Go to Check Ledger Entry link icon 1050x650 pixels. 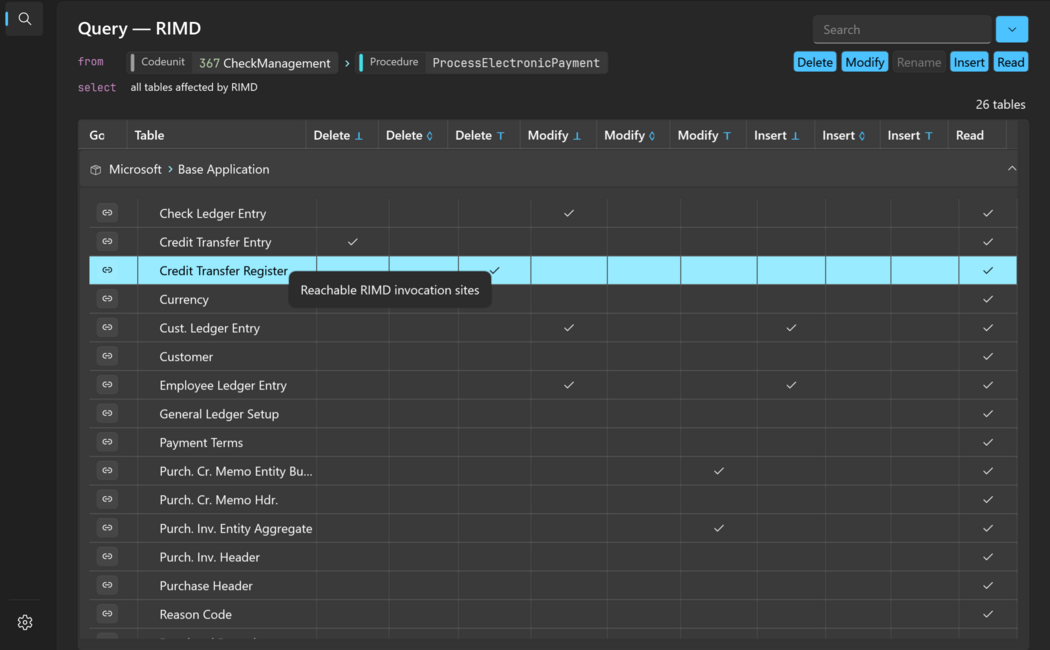107,213
